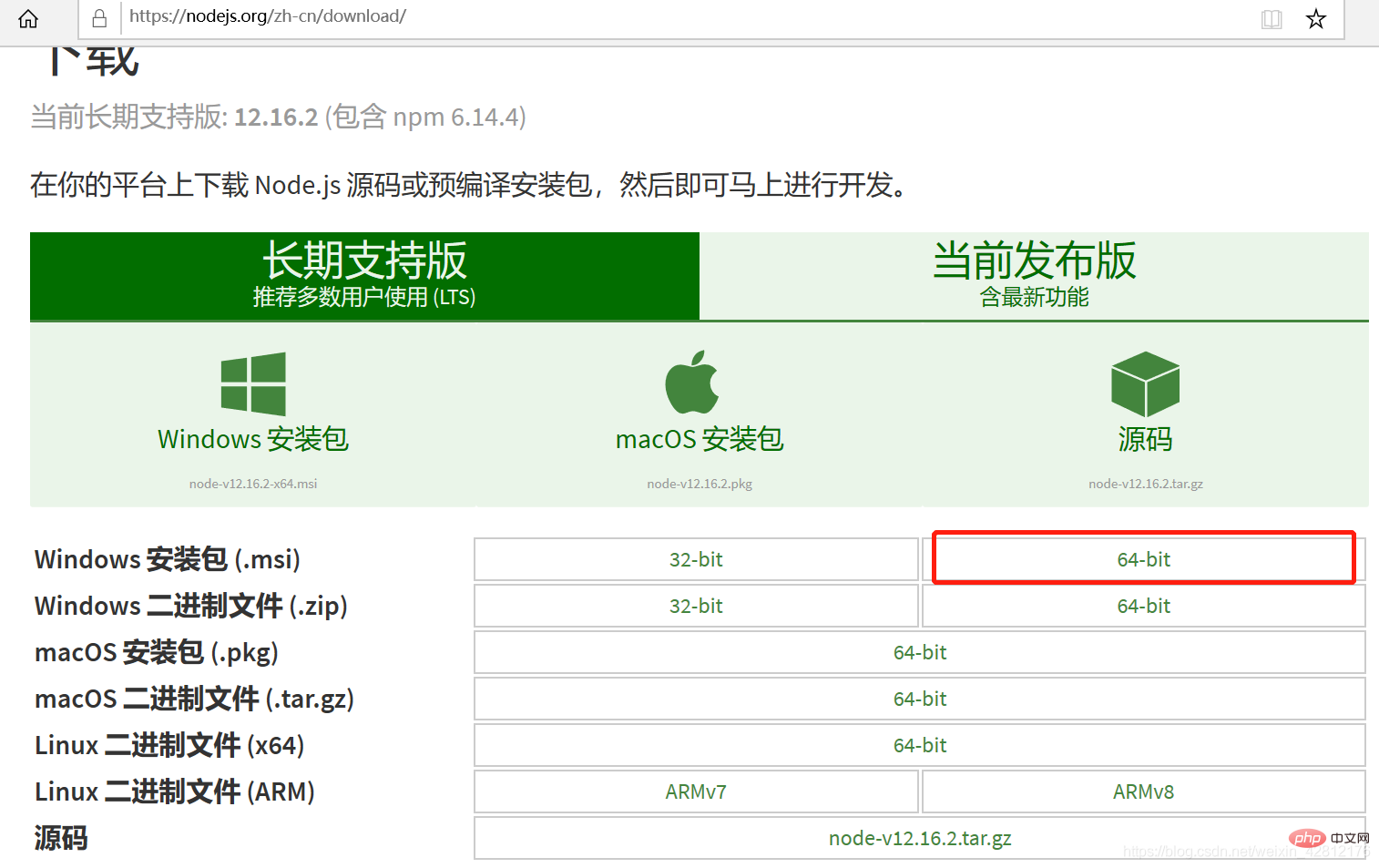Screen dimensions: 1379x868
Task: Click node-v12.16.2.tar.gz caption under 源码 icon
Action: click(1146, 484)
